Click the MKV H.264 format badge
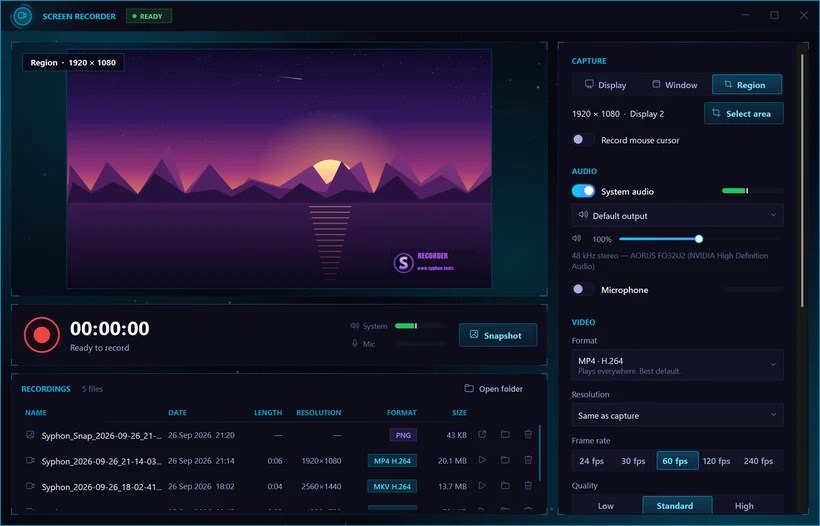The image size is (820, 526). (x=392, y=486)
